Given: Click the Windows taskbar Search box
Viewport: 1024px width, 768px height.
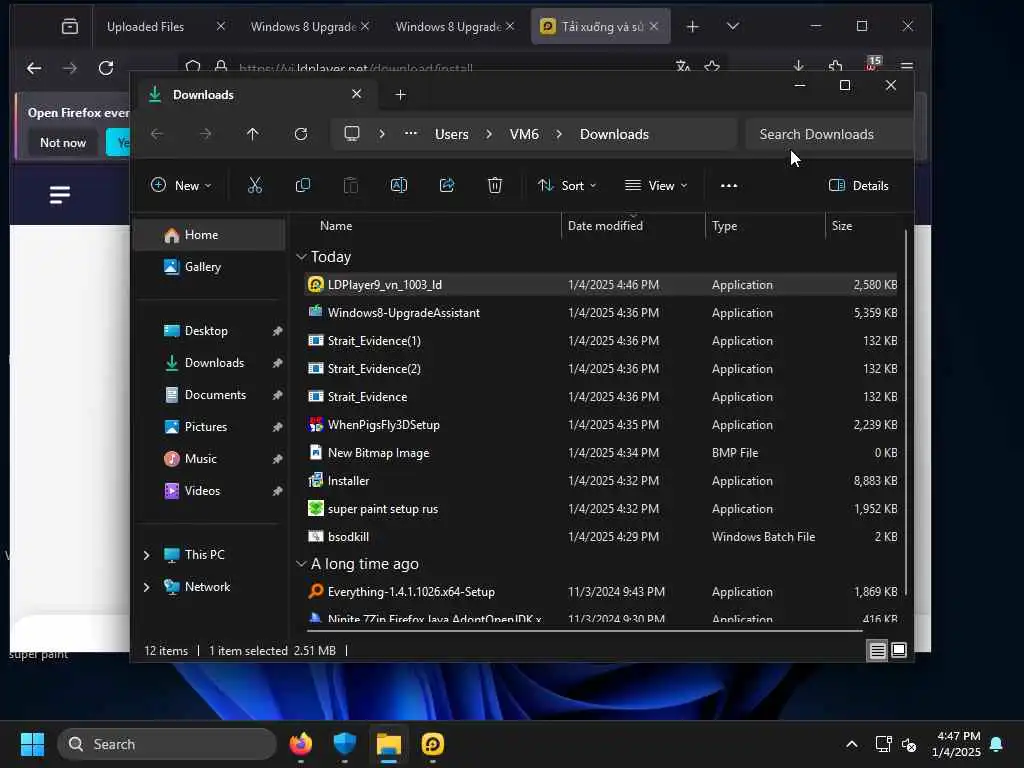Looking at the screenshot, I should pos(167,744).
